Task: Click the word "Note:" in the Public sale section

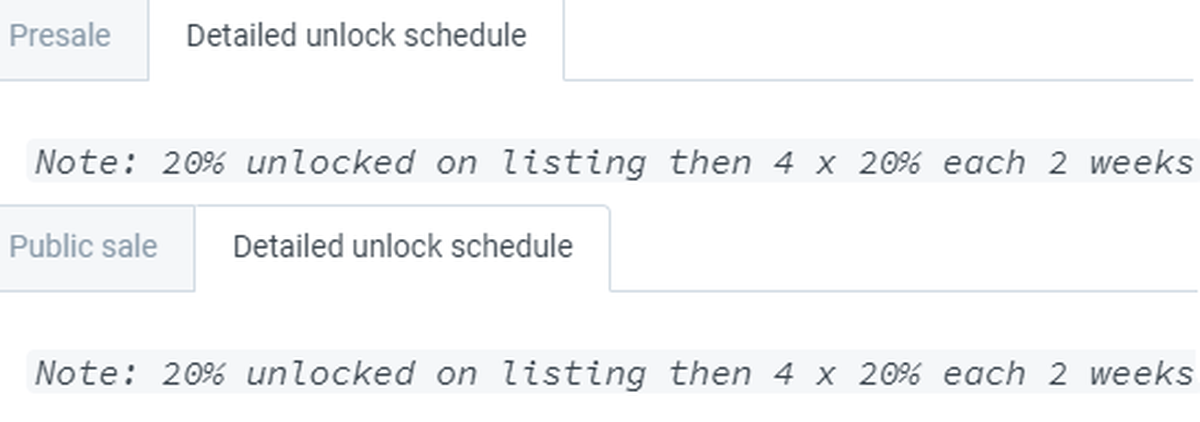Action: tap(87, 373)
